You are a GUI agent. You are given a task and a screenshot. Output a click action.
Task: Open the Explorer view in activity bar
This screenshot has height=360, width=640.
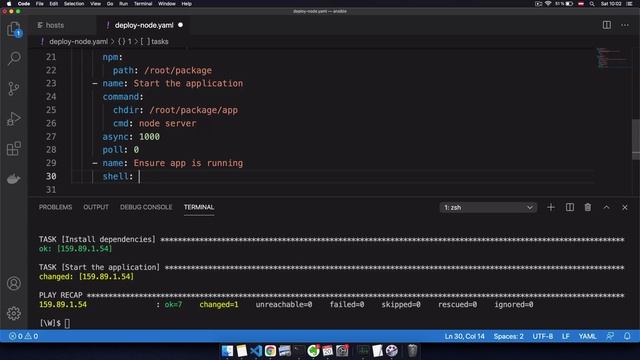coord(13,29)
